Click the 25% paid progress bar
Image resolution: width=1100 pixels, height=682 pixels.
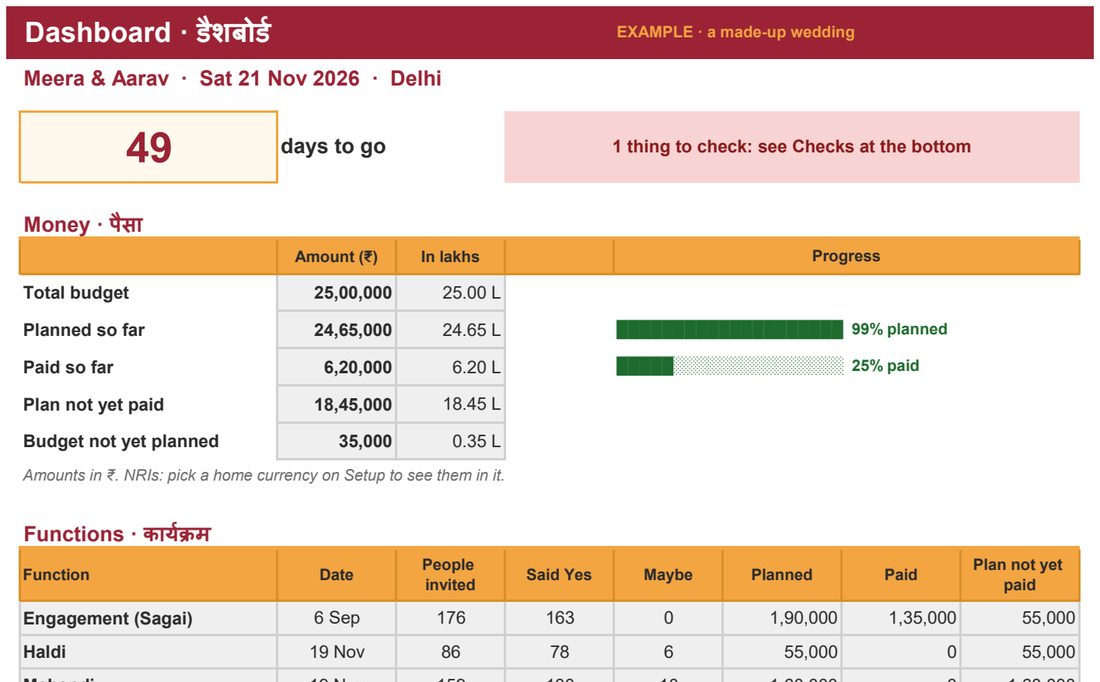click(730, 366)
